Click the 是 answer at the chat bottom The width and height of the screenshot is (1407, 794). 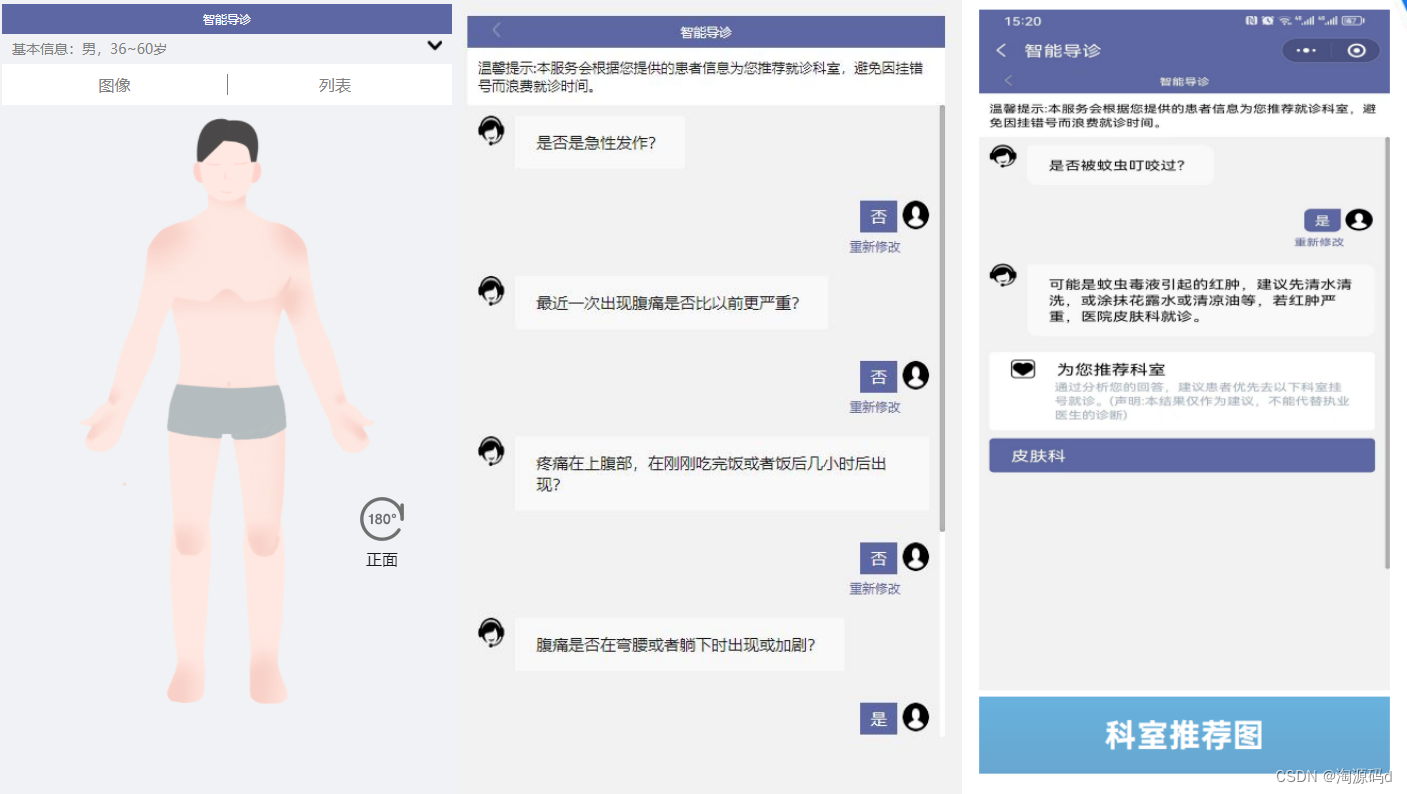(x=877, y=718)
